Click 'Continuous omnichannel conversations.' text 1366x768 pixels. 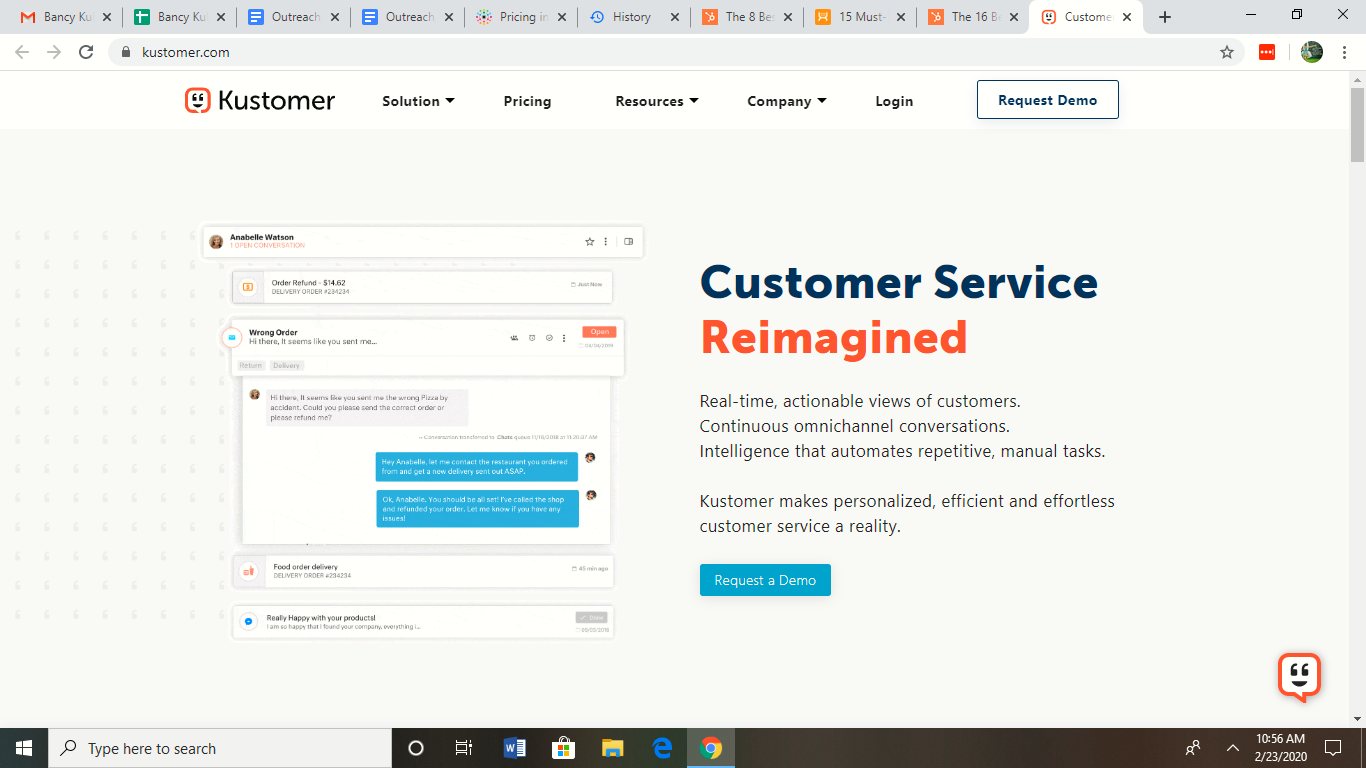tap(855, 426)
